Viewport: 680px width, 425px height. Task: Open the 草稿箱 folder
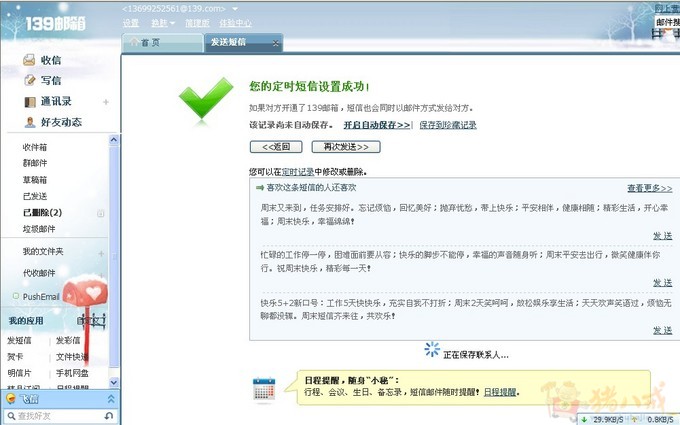point(35,180)
